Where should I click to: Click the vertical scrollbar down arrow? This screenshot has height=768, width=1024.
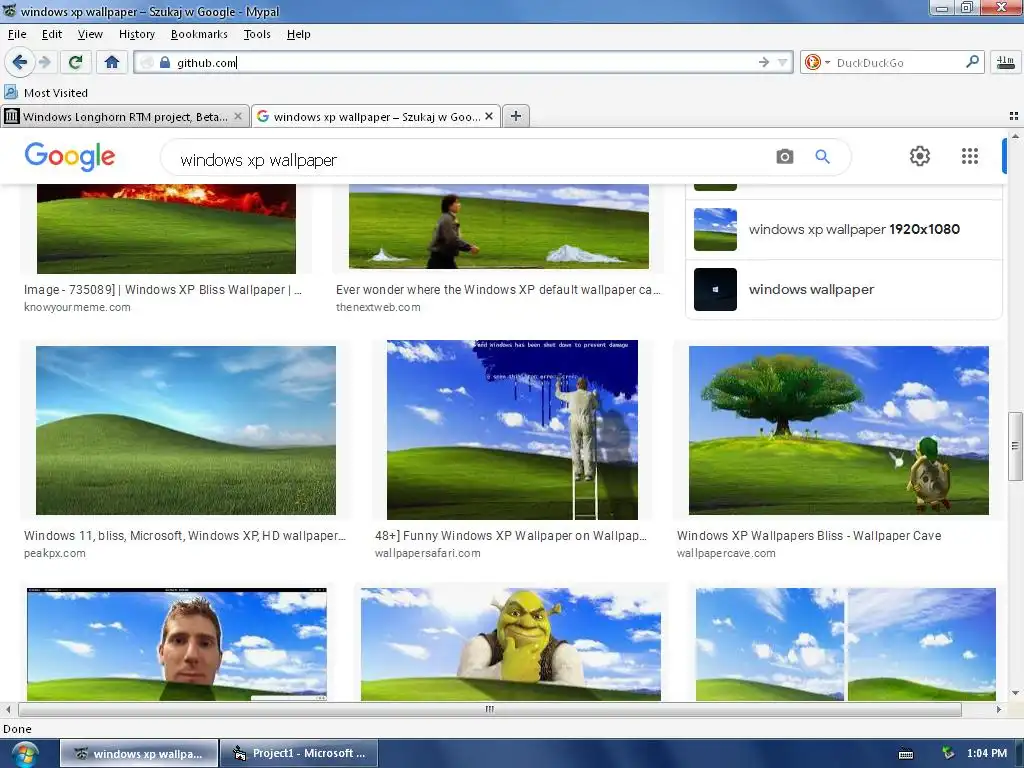coord(1015,693)
